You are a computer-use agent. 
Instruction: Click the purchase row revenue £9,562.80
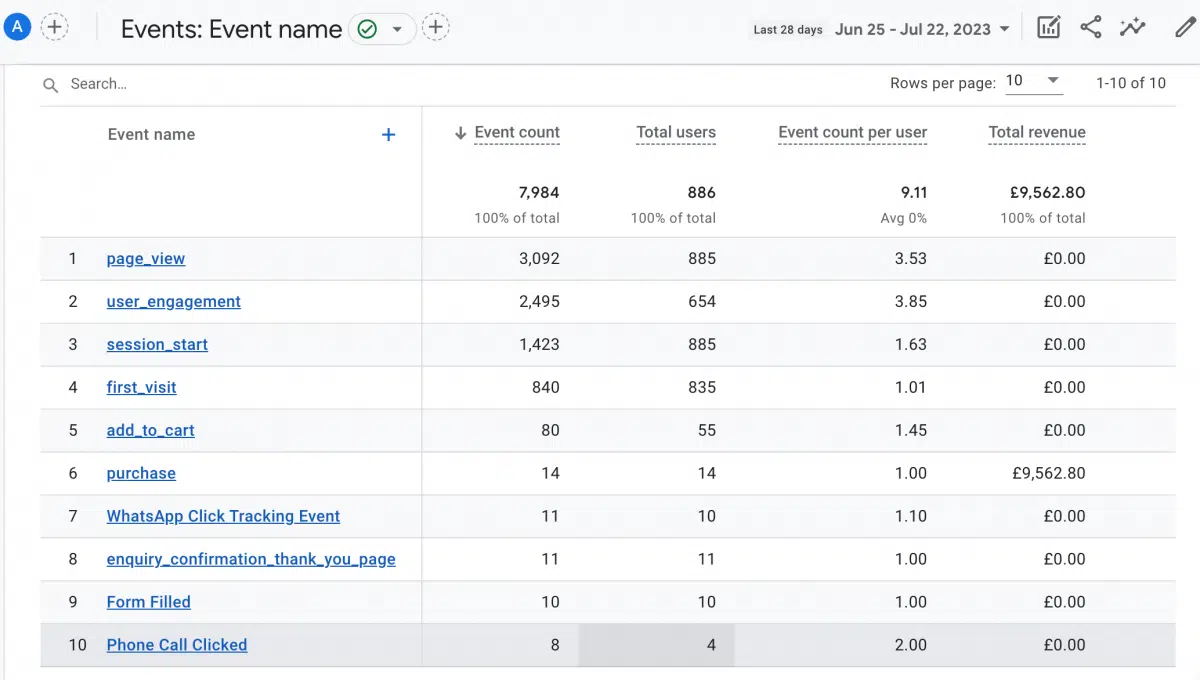click(x=1049, y=473)
